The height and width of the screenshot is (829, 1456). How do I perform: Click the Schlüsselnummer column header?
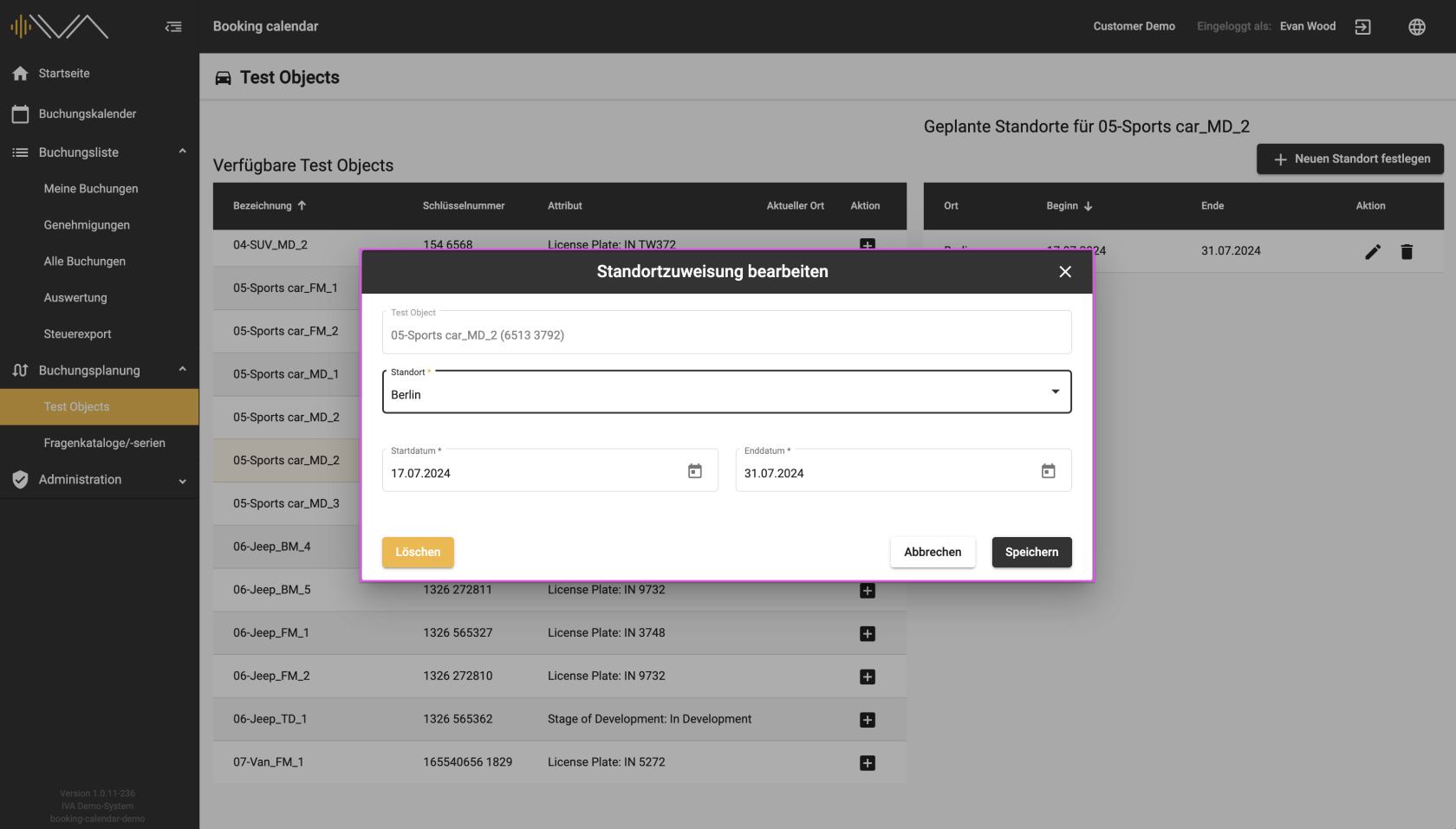tap(464, 206)
